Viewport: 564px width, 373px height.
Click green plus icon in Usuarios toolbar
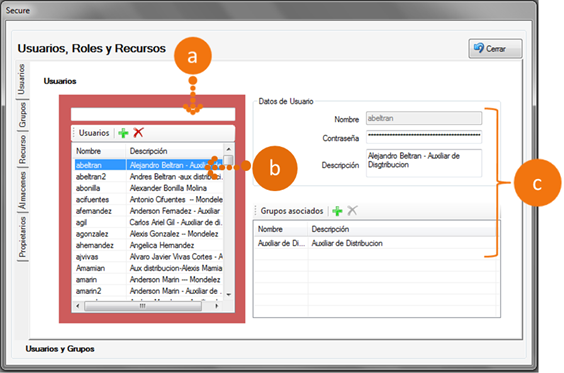(123, 133)
